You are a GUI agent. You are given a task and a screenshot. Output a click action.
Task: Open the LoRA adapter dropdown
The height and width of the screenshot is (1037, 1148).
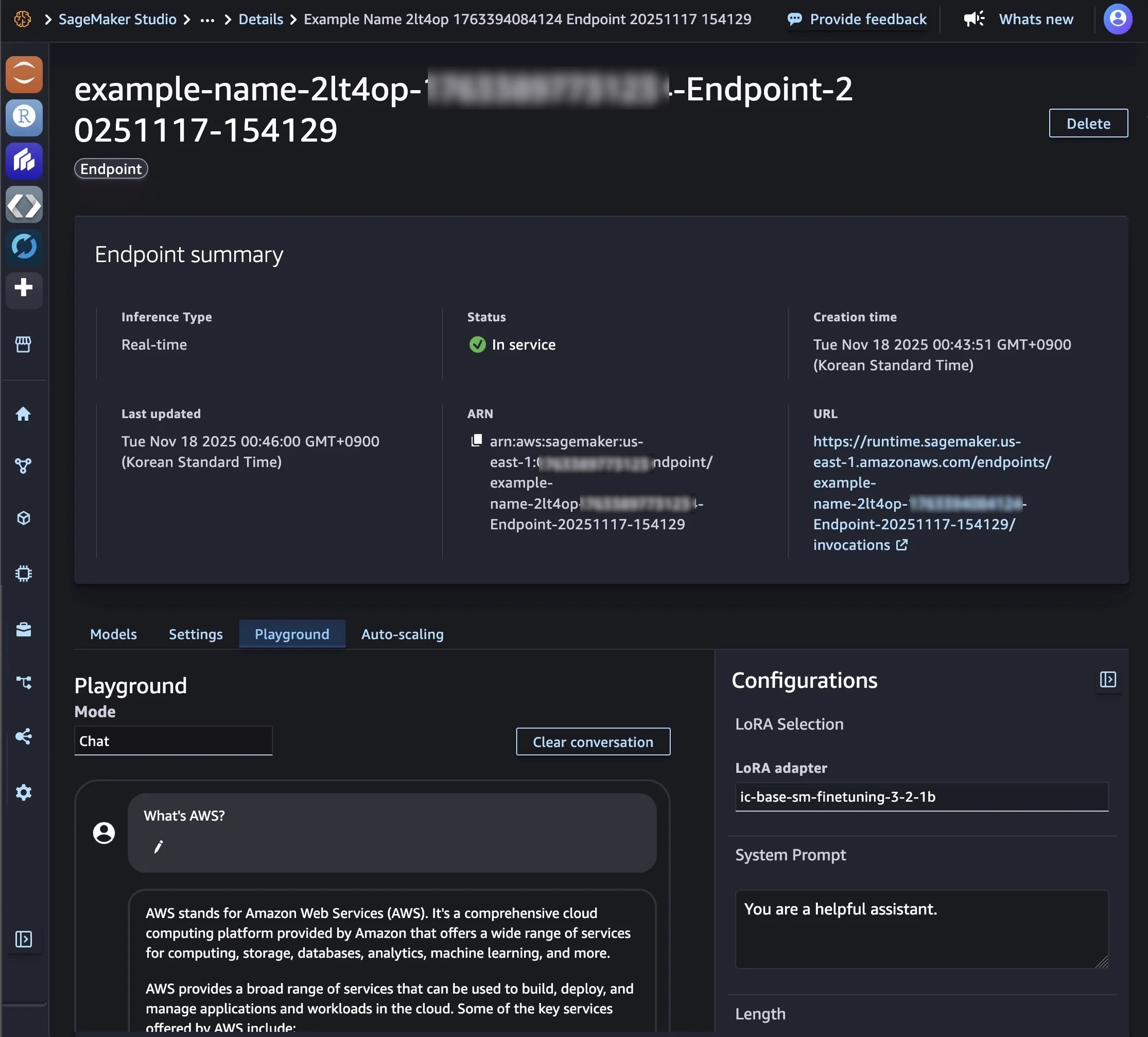click(921, 797)
